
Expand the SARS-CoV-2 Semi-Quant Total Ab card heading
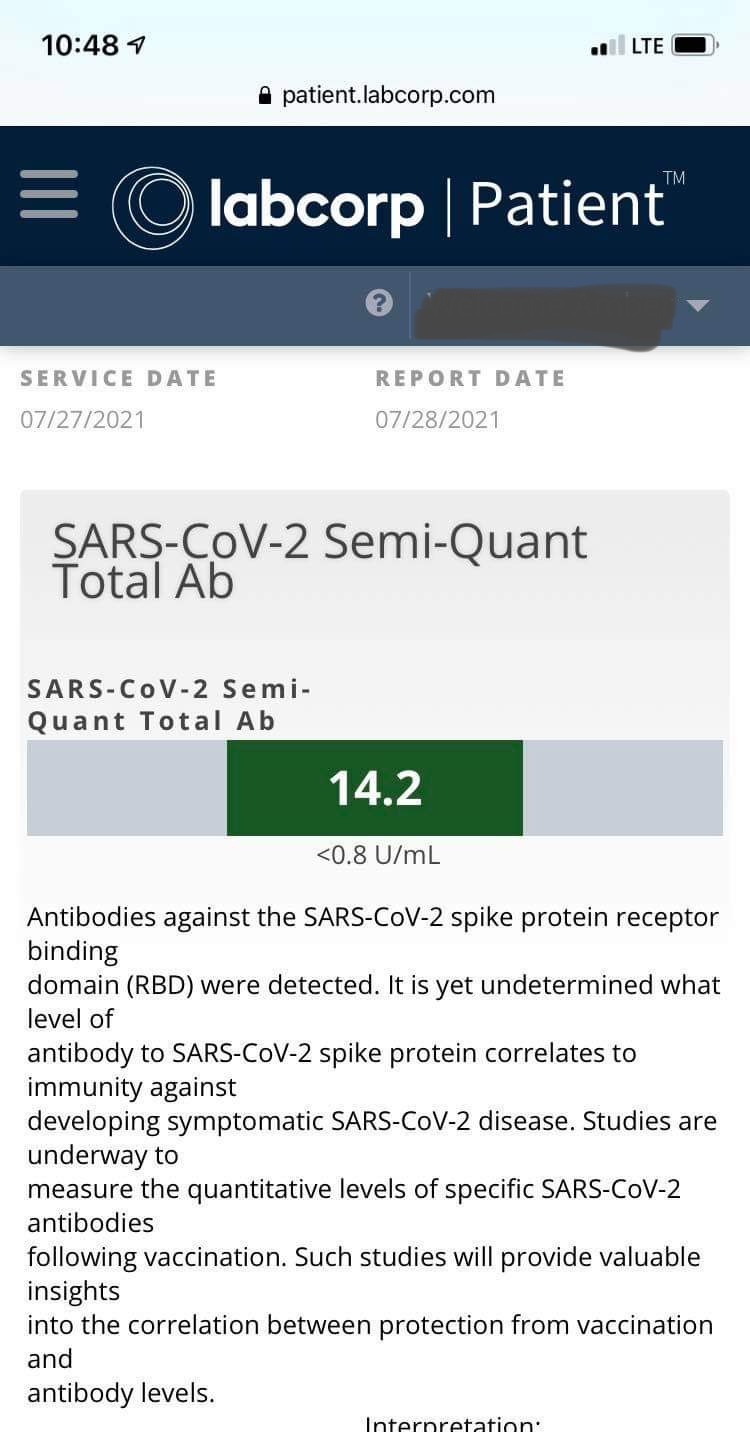point(320,560)
